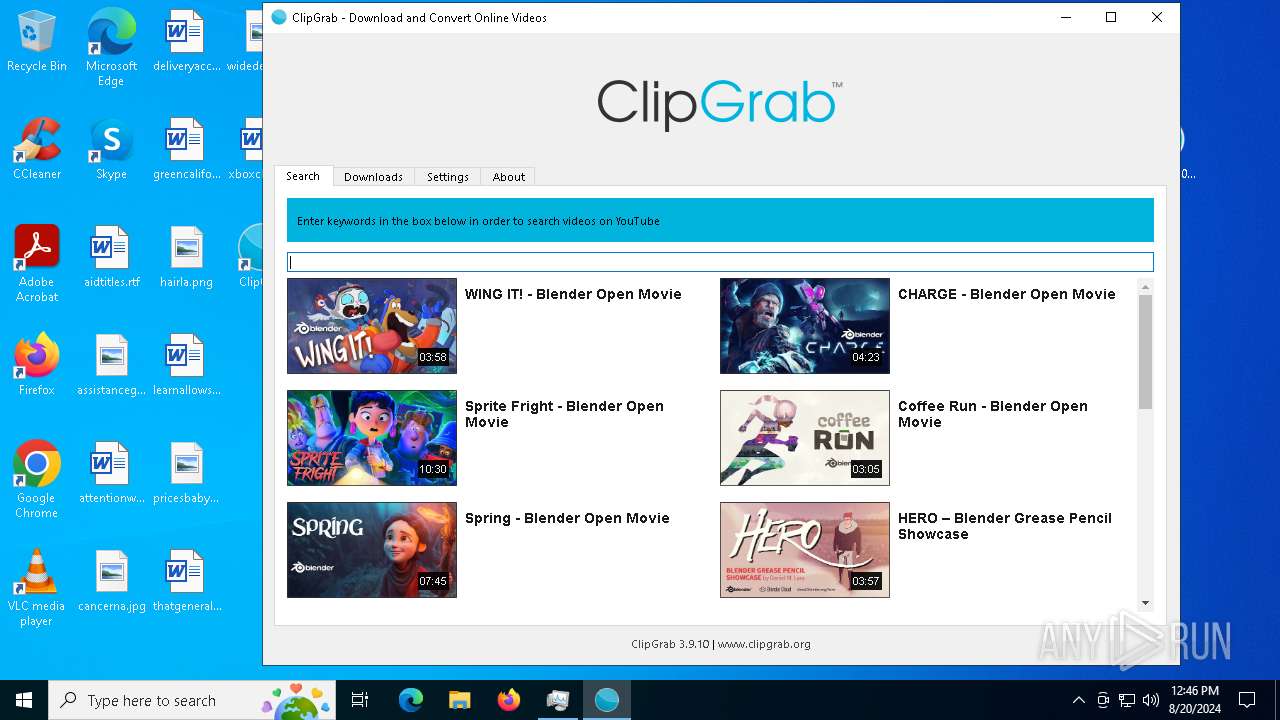Open VLC media player desktop icon
Image resolution: width=1280 pixels, height=720 pixels.
click(x=37, y=588)
